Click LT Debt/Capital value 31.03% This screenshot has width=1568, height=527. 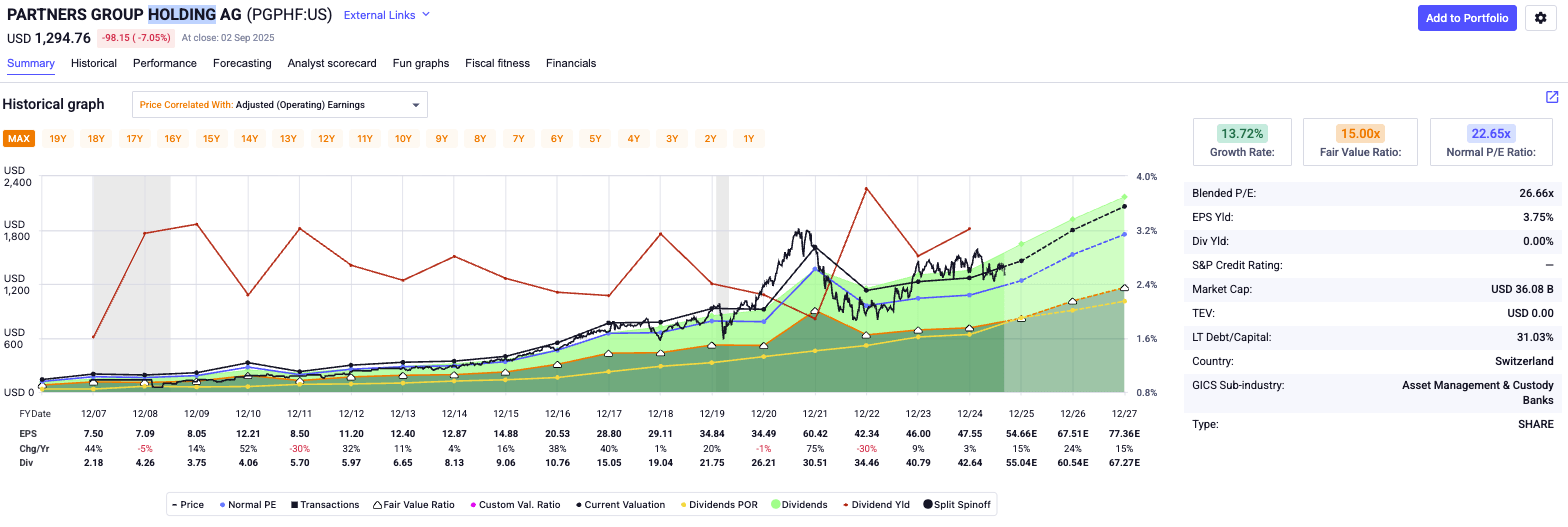coord(1536,337)
